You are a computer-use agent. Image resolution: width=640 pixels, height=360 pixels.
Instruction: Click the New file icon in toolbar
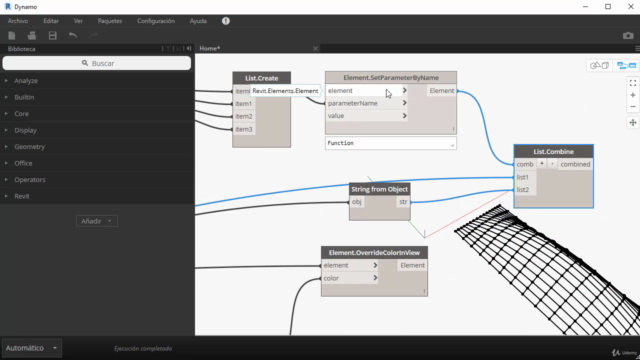tap(12, 36)
